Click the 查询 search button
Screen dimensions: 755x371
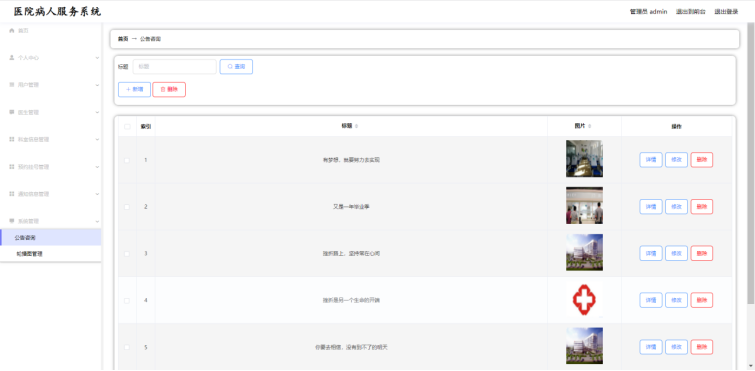[236, 66]
